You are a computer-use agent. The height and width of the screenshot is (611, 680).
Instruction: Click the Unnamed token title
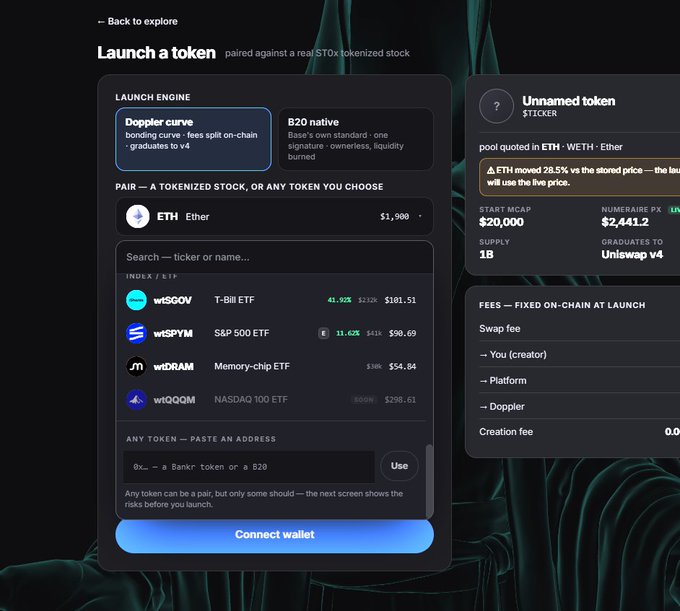point(569,101)
